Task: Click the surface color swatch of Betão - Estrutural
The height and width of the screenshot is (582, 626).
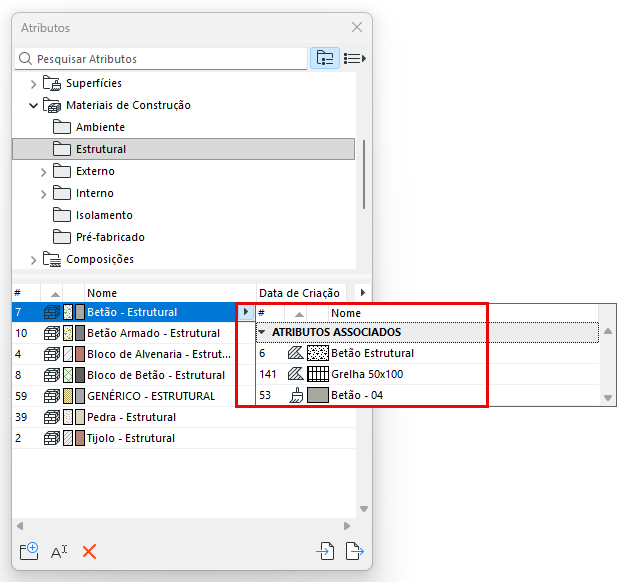Action: click(x=80, y=312)
